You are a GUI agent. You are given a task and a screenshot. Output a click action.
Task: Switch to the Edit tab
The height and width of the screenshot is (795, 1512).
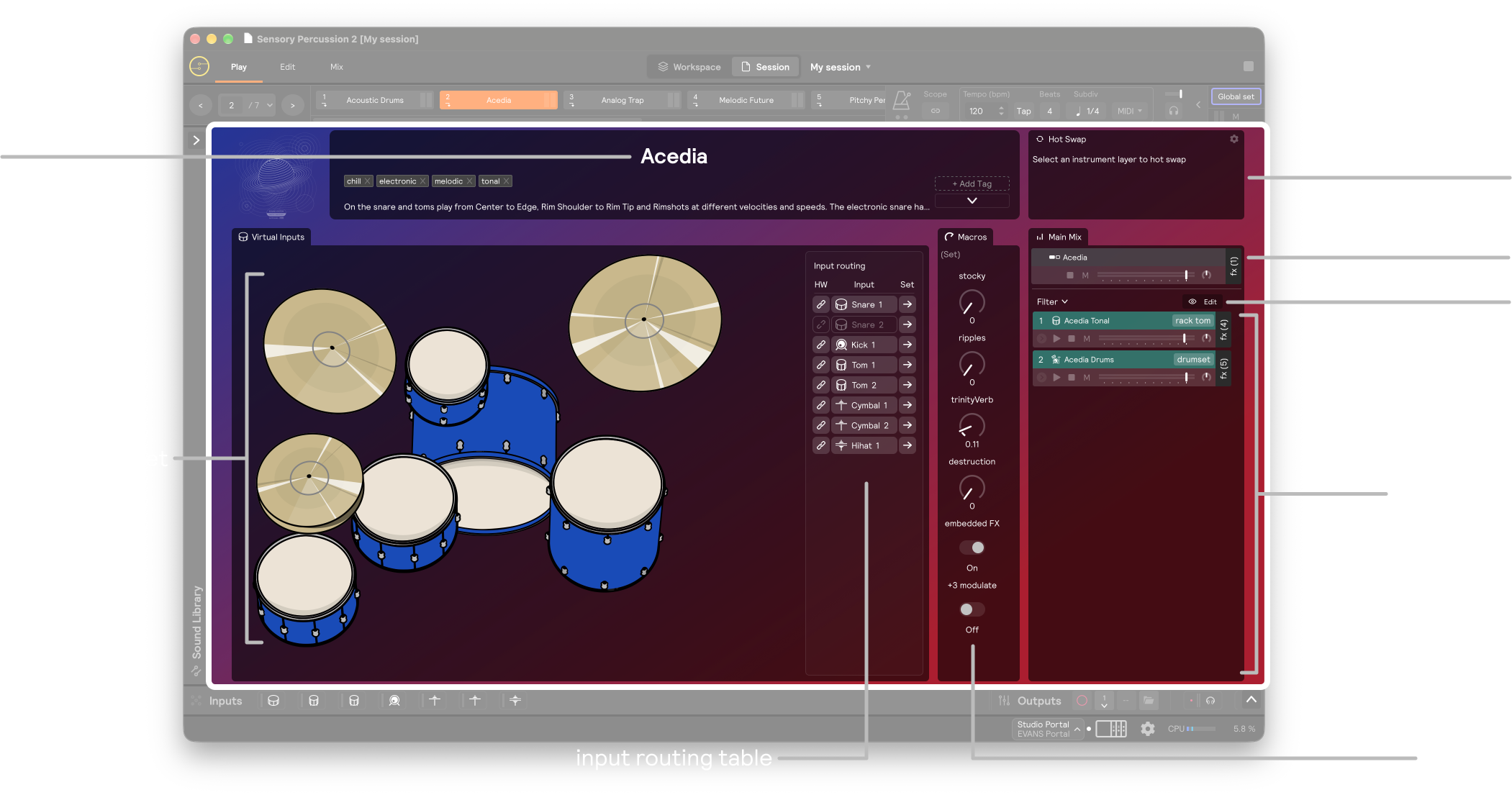coord(288,67)
